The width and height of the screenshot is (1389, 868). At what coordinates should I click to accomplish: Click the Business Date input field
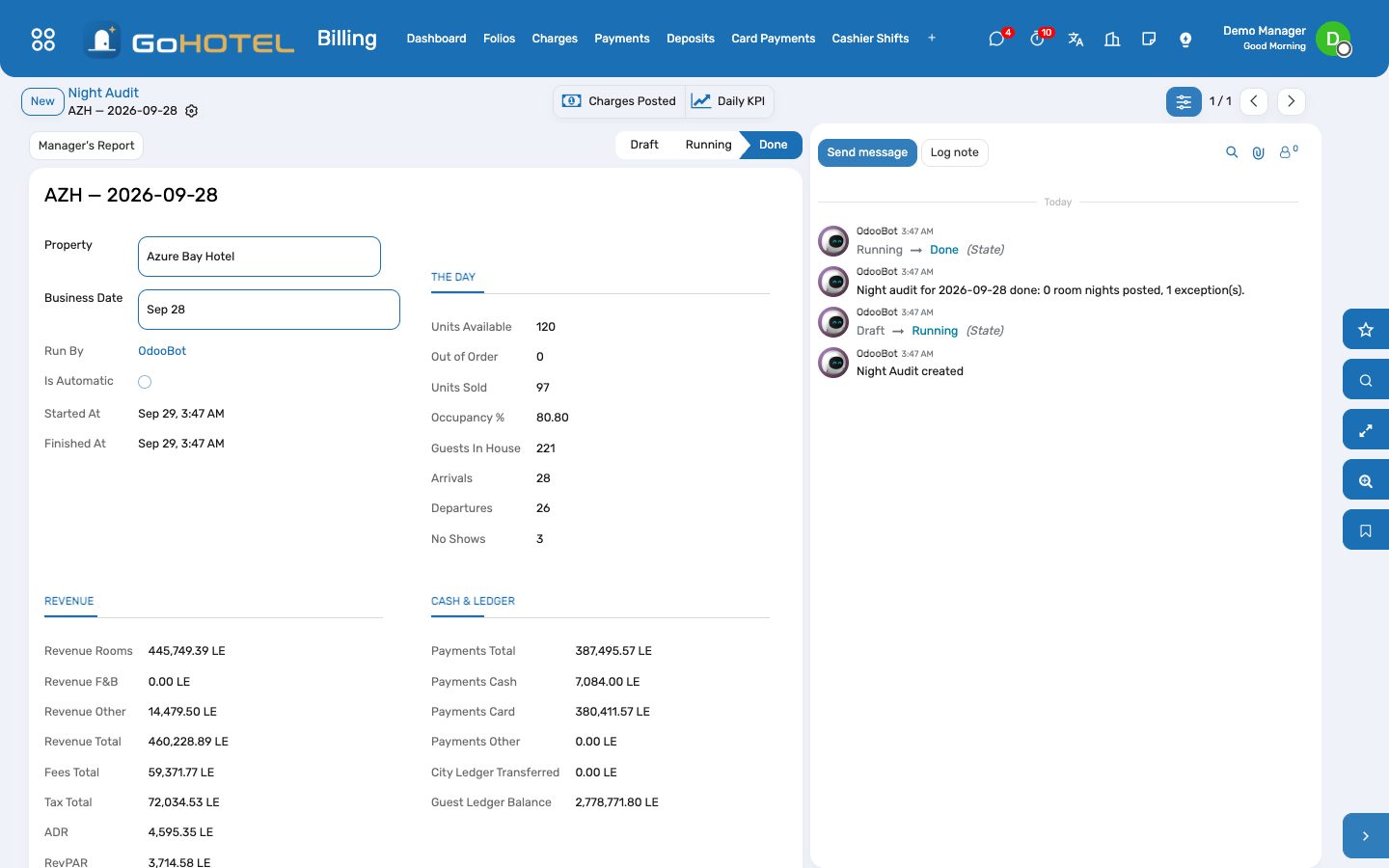269,310
